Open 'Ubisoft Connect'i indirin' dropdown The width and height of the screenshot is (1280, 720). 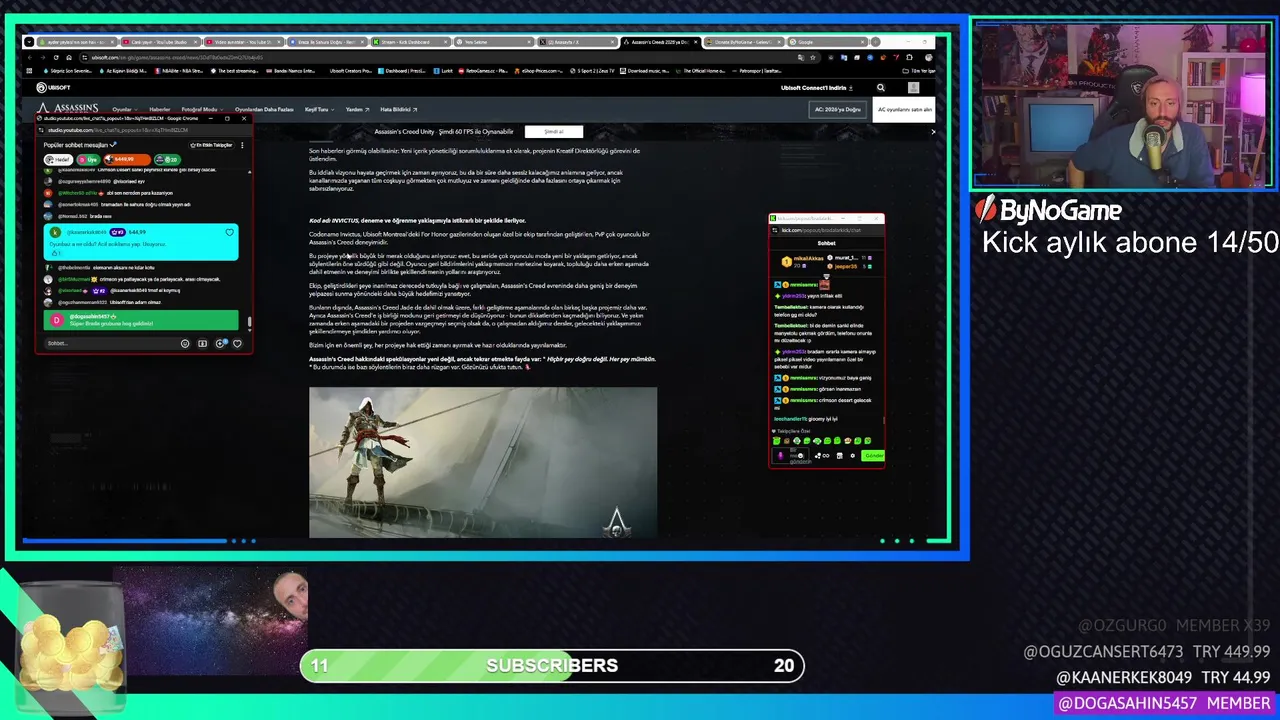point(817,88)
